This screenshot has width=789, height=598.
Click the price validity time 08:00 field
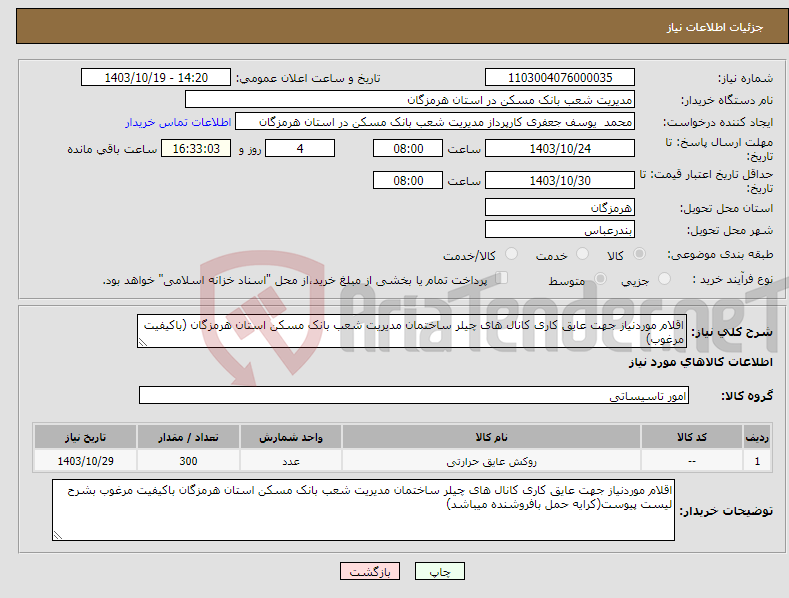click(408, 180)
